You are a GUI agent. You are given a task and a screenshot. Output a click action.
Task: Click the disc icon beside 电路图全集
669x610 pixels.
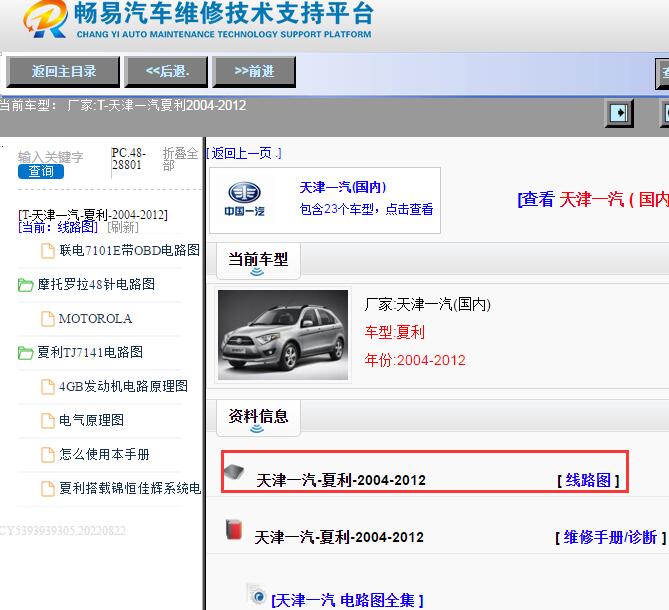258,595
